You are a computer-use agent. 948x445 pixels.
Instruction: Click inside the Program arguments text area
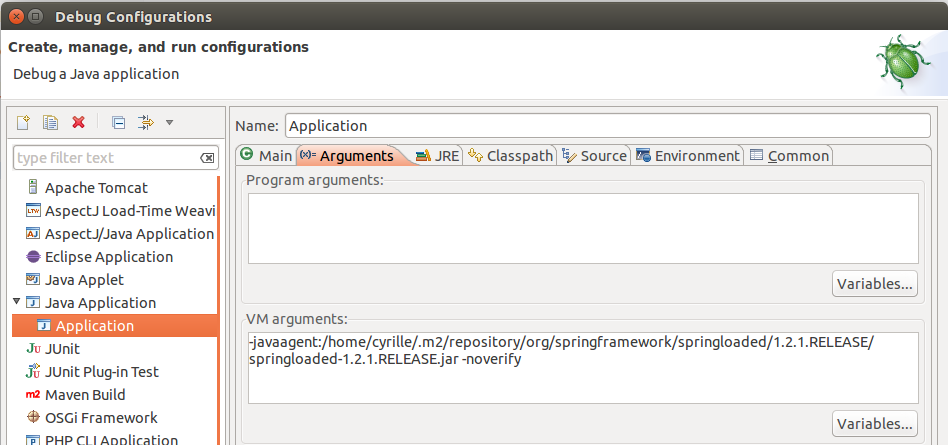pos(583,227)
